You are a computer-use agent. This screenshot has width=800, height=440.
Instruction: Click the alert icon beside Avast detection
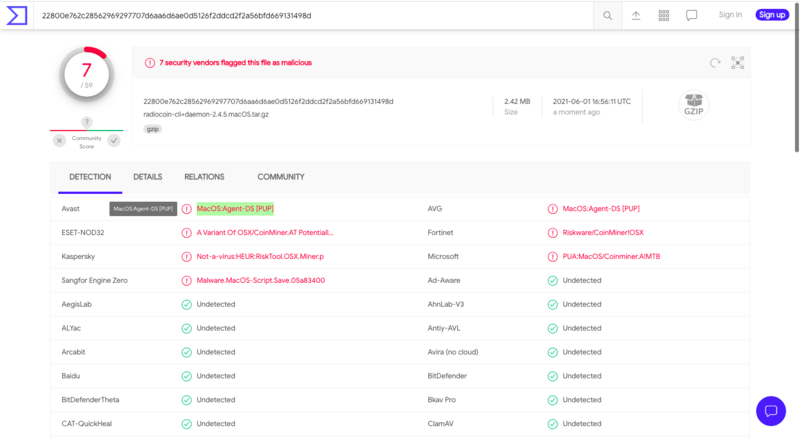187,209
